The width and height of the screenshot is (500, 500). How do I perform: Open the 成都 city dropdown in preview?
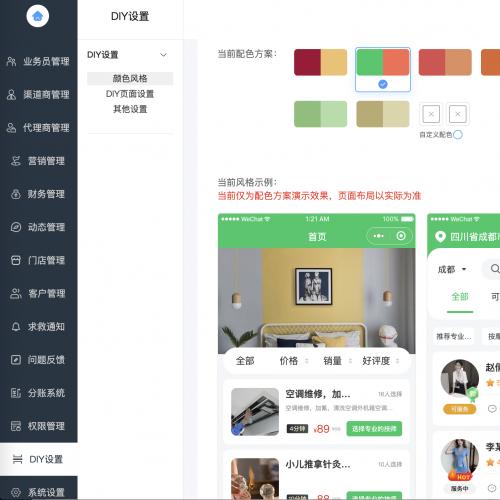[x=452, y=269]
